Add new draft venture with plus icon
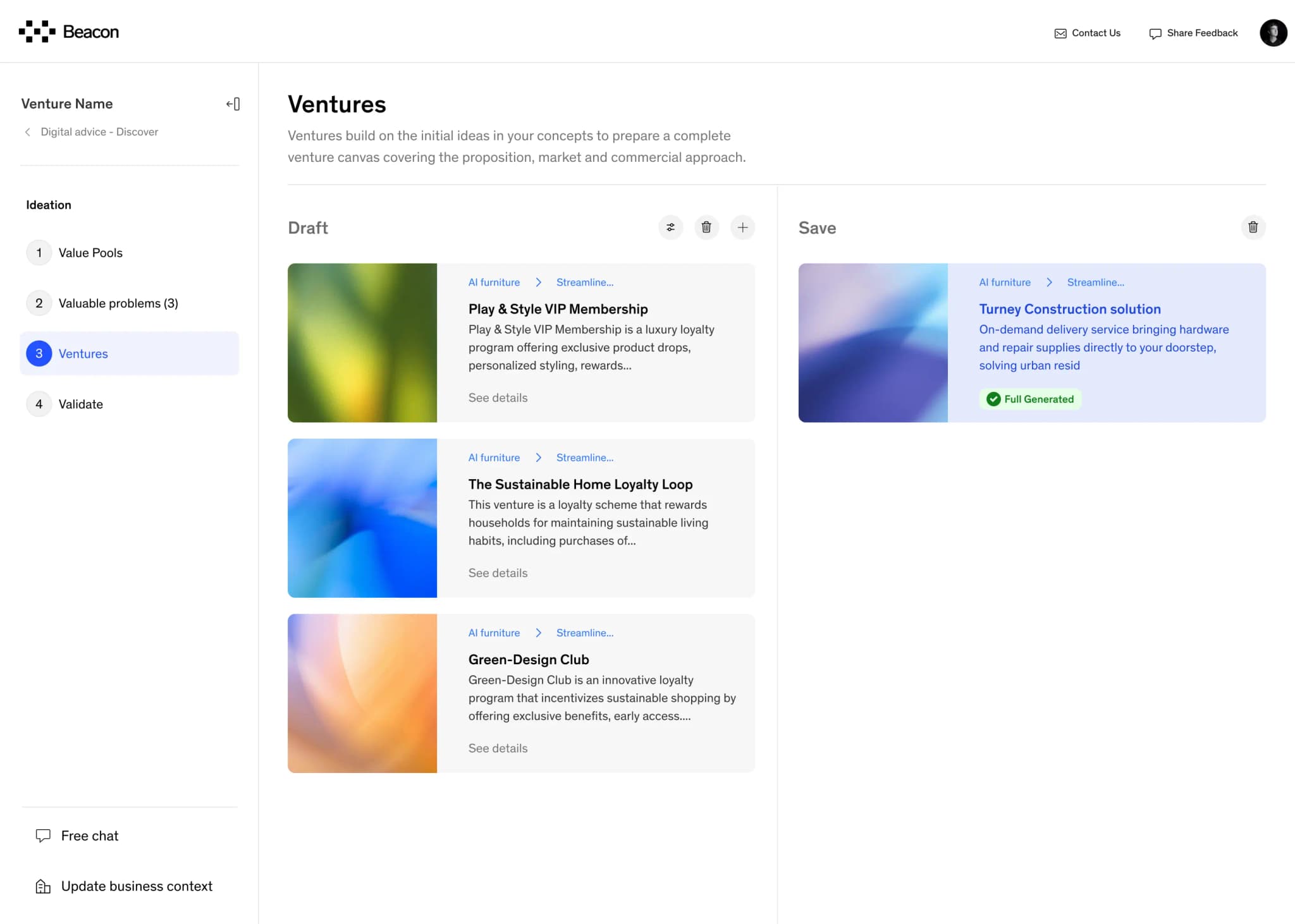The width and height of the screenshot is (1295, 924). click(x=742, y=227)
